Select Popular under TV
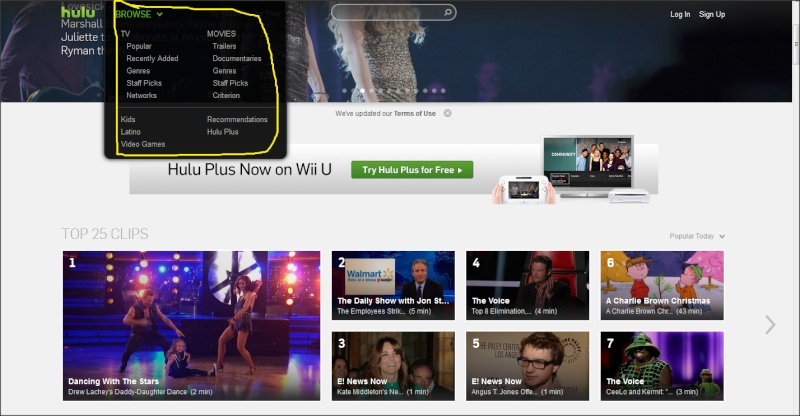 [139, 46]
